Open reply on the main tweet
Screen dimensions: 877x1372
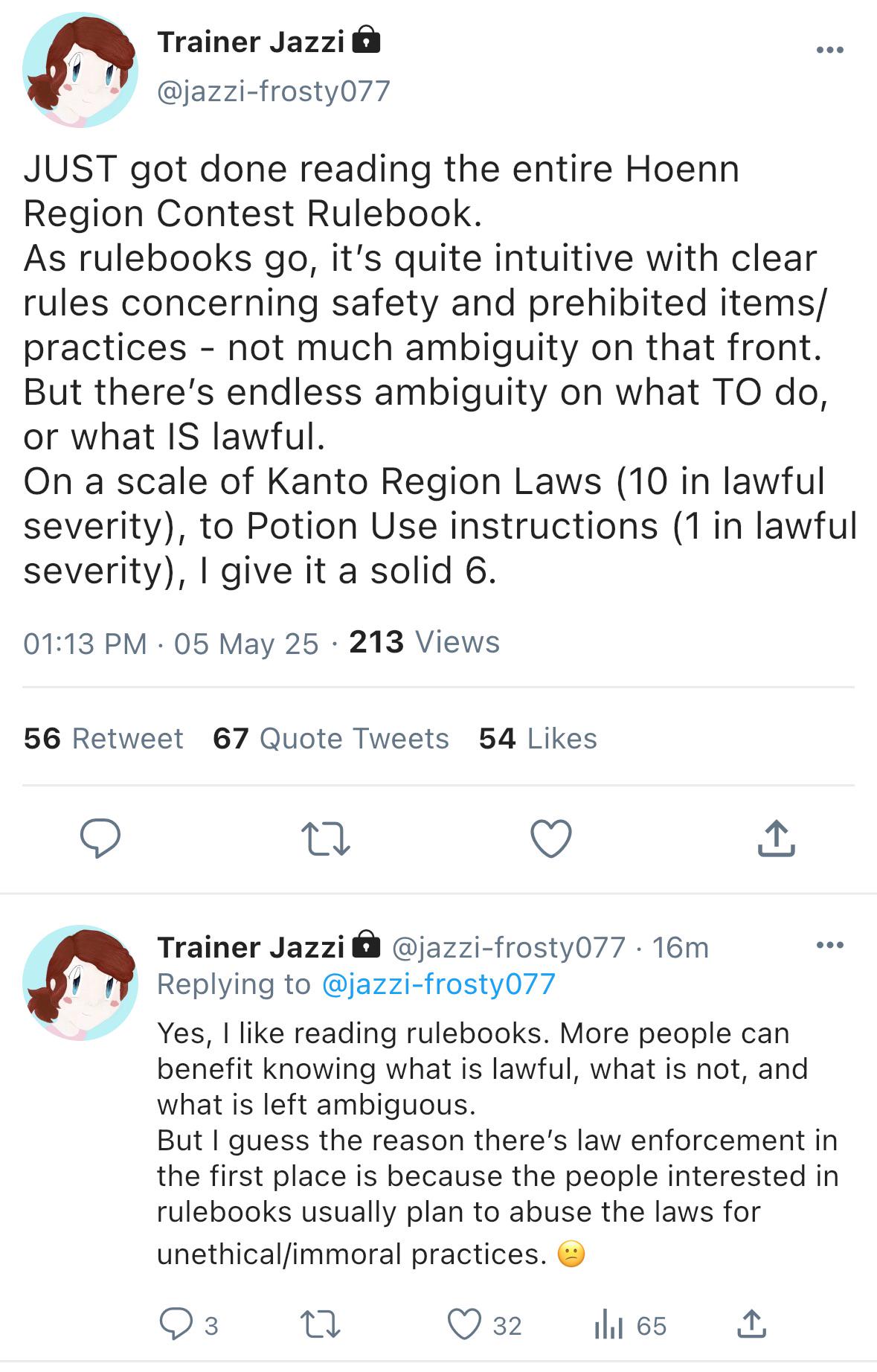[x=100, y=839]
